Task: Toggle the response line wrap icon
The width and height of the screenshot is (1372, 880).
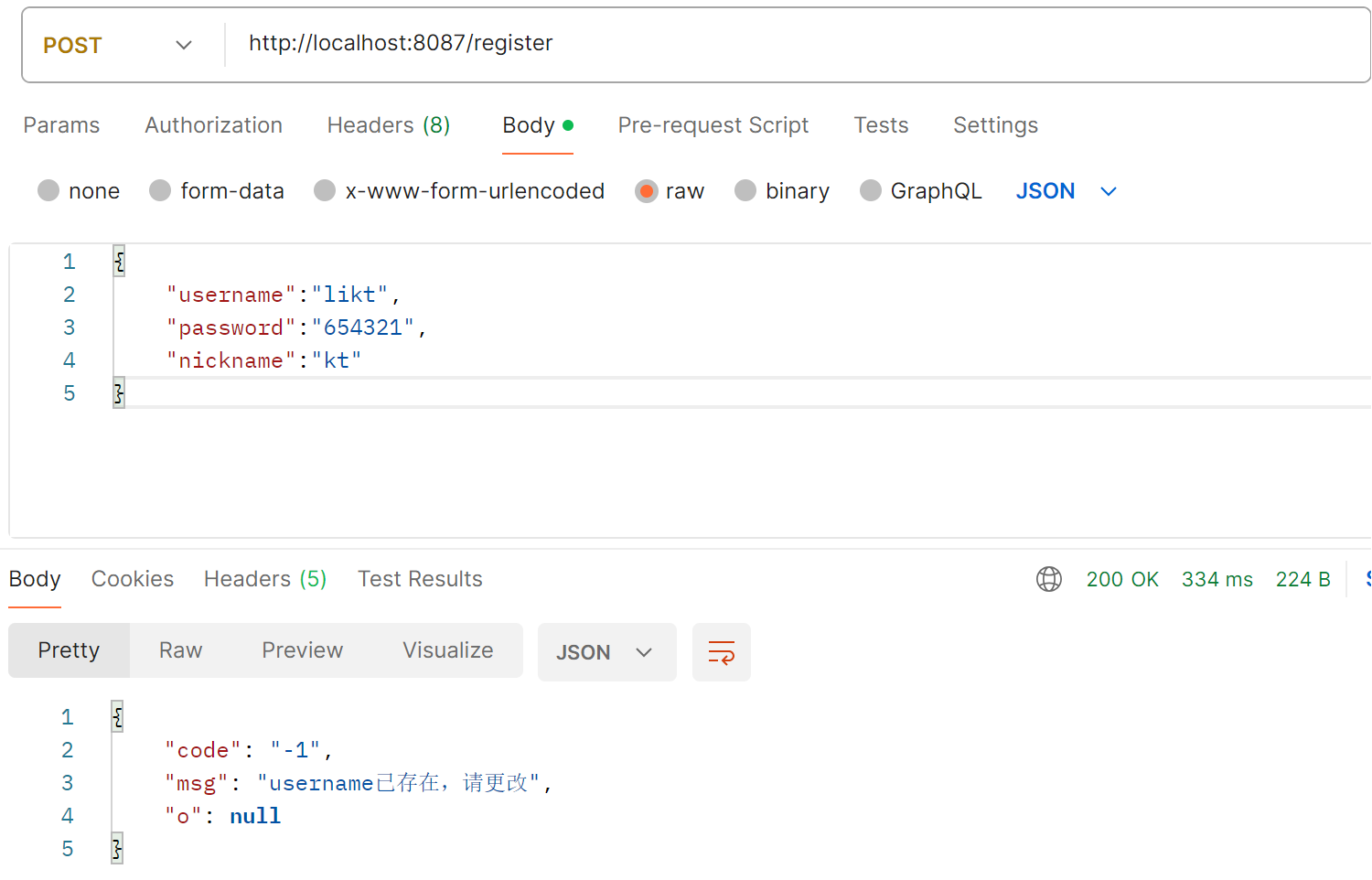Action: 722,652
